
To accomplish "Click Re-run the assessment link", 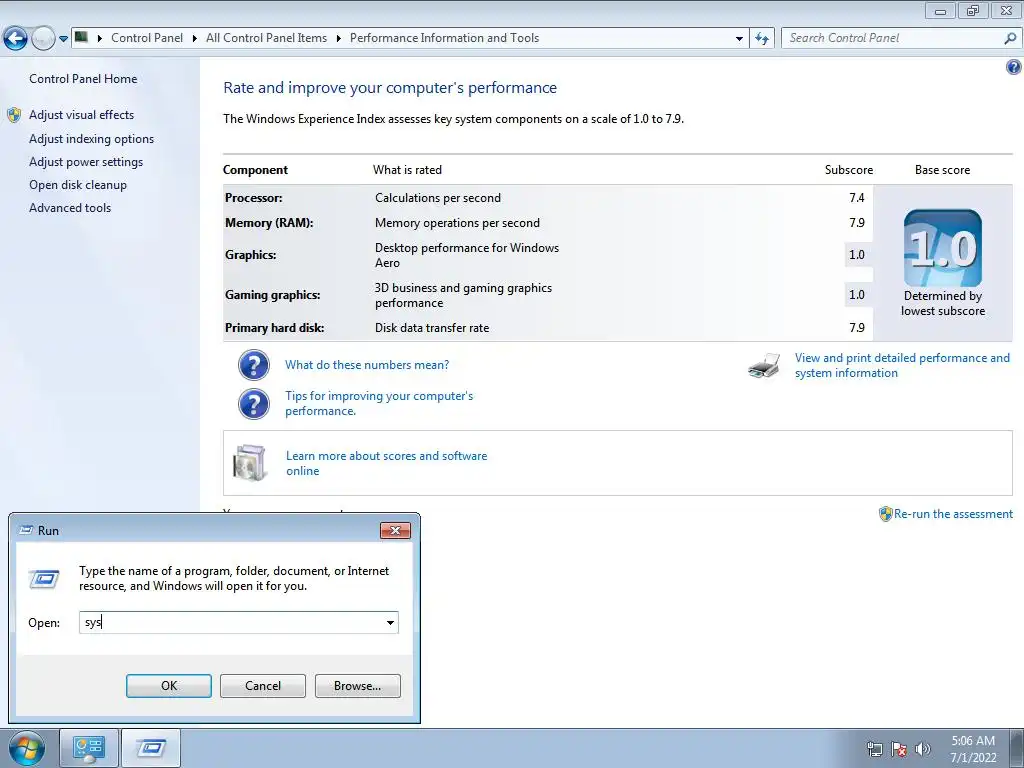I will coord(953,514).
